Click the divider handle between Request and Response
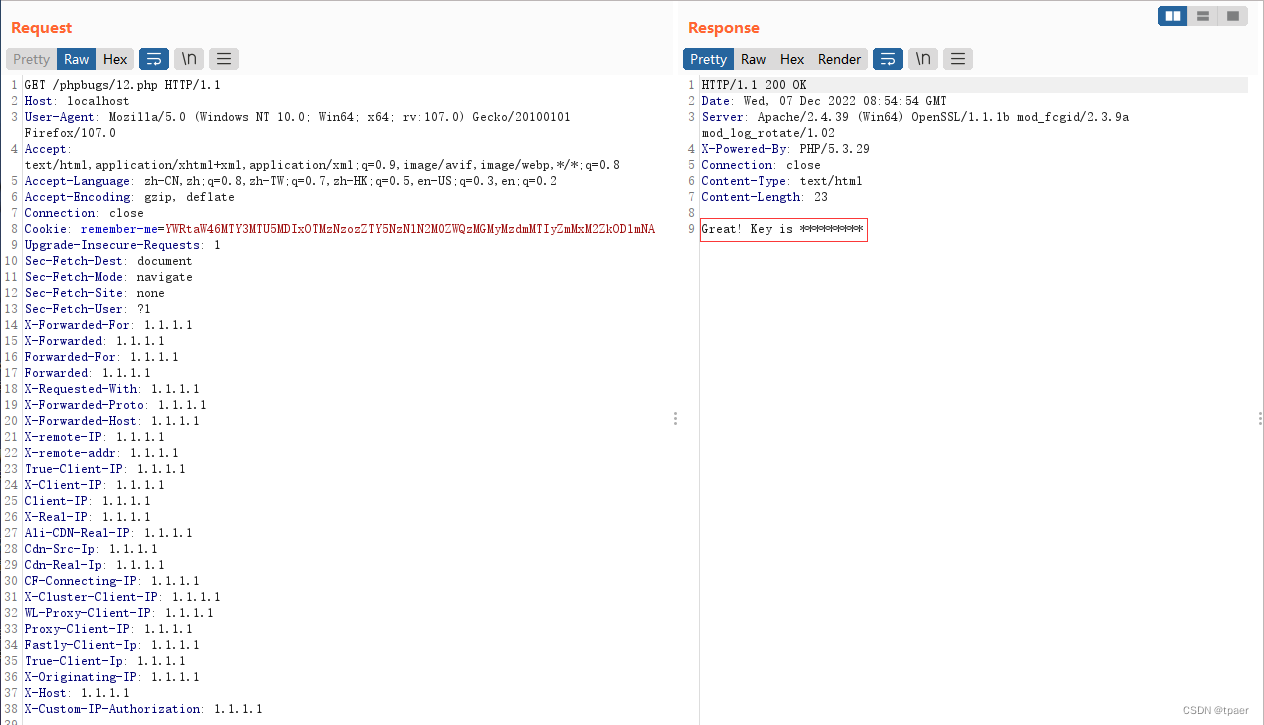The image size is (1264, 725). click(675, 418)
